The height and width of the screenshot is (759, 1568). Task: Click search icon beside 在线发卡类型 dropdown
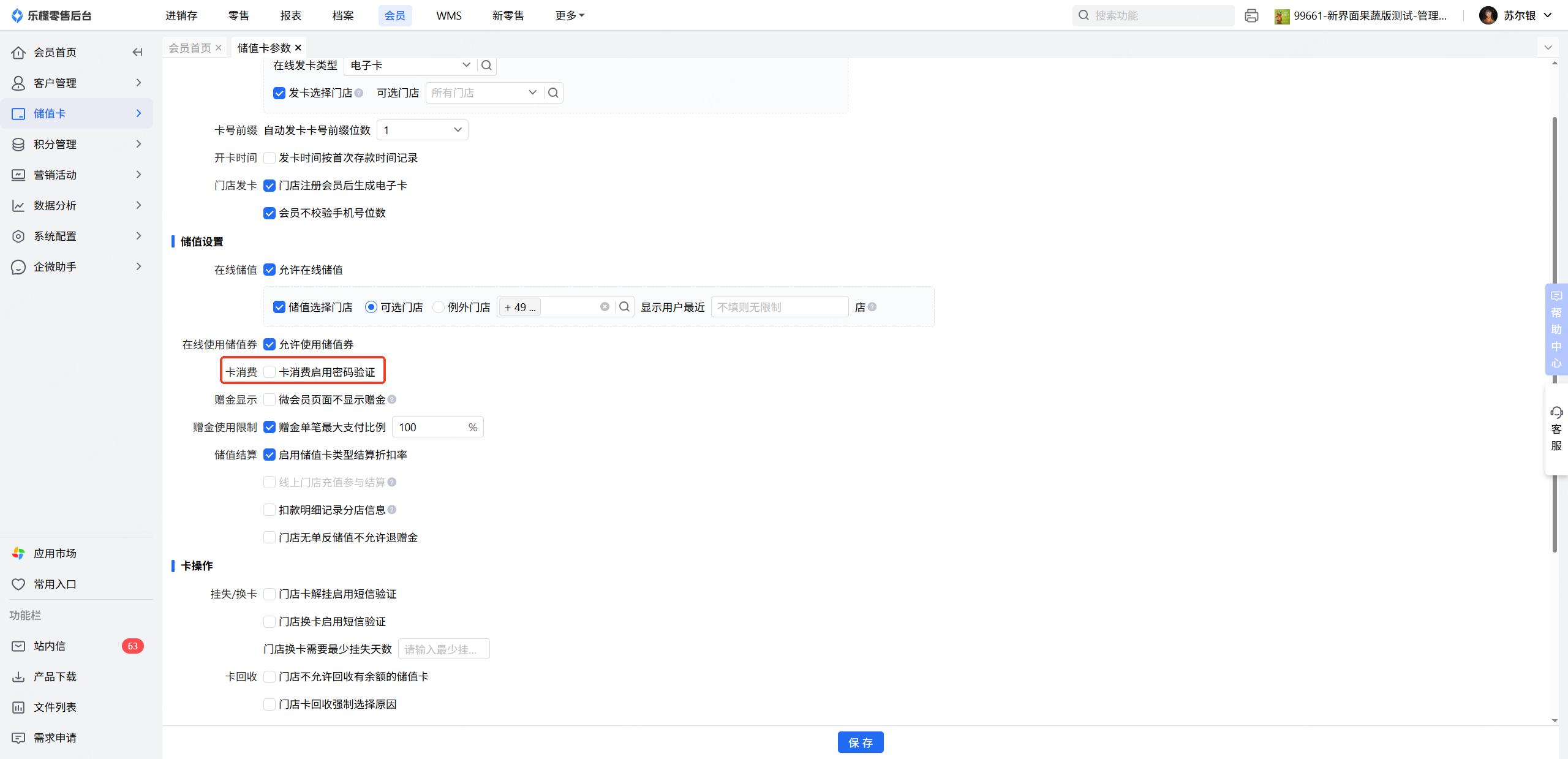click(x=486, y=66)
